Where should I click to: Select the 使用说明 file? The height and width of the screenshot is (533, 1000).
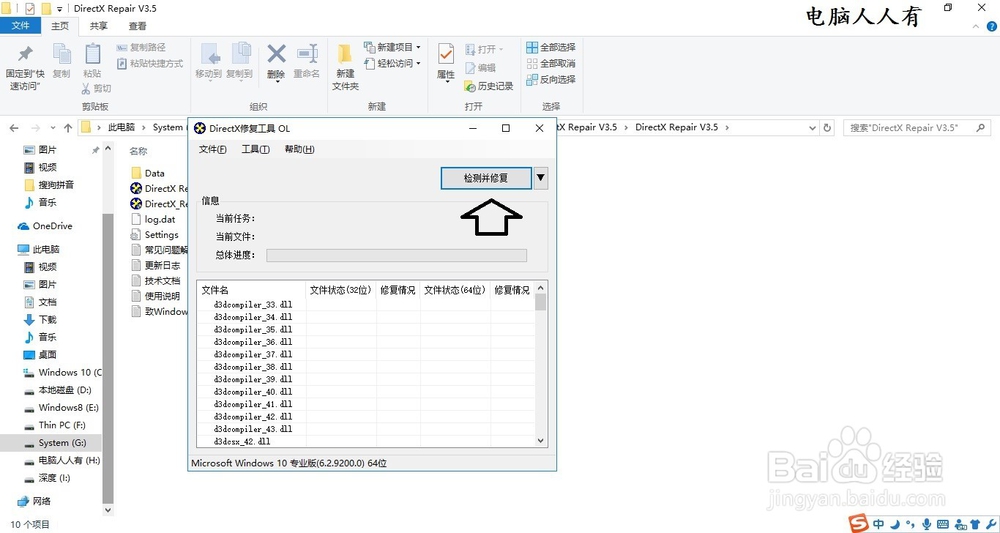[x=155, y=296]
